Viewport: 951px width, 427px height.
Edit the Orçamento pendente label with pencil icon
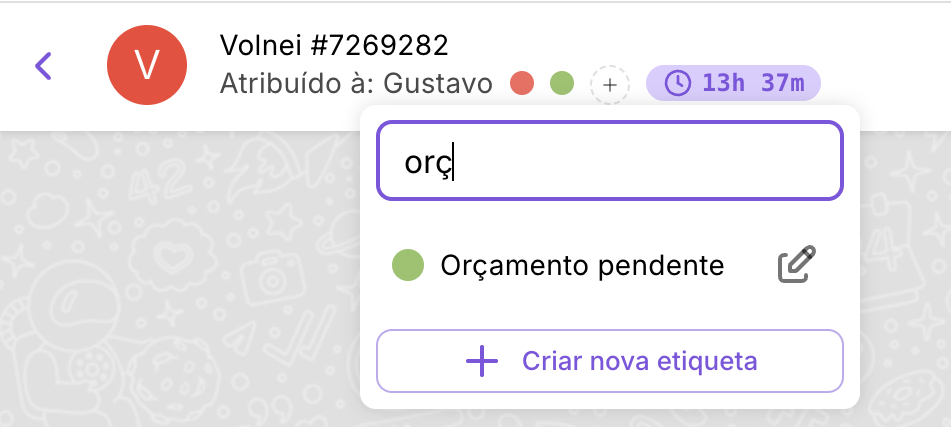[797, 265]
